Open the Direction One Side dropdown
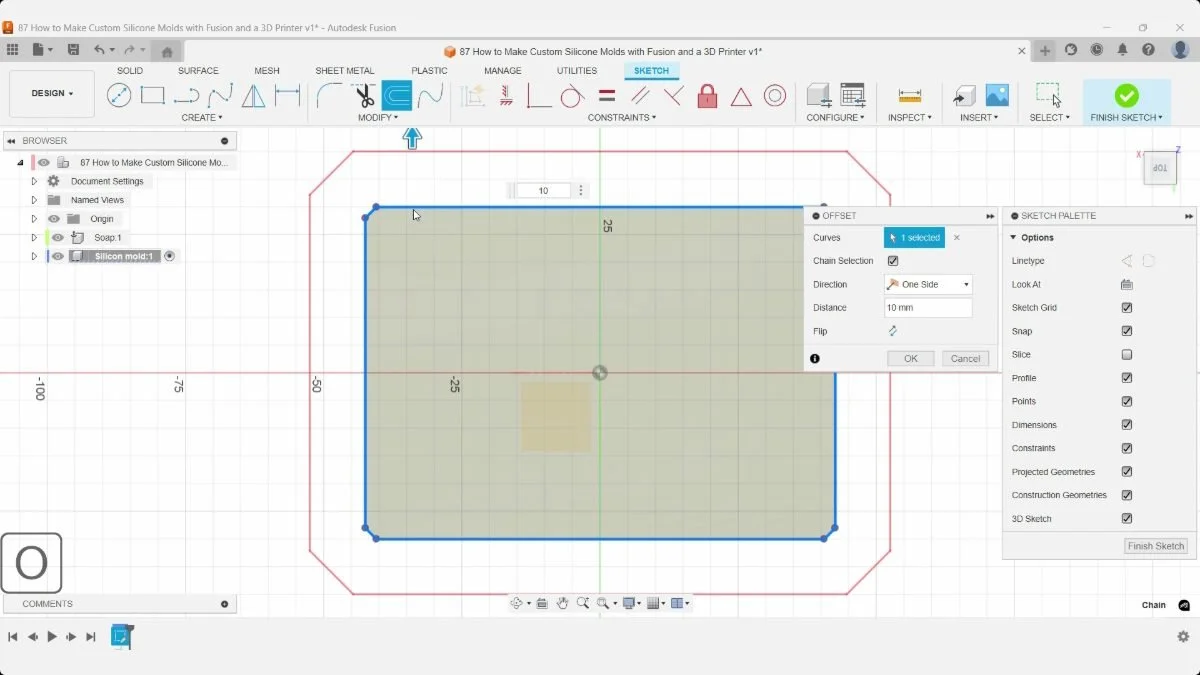This screenshot has height=675, width=1200. click(928, 284)
